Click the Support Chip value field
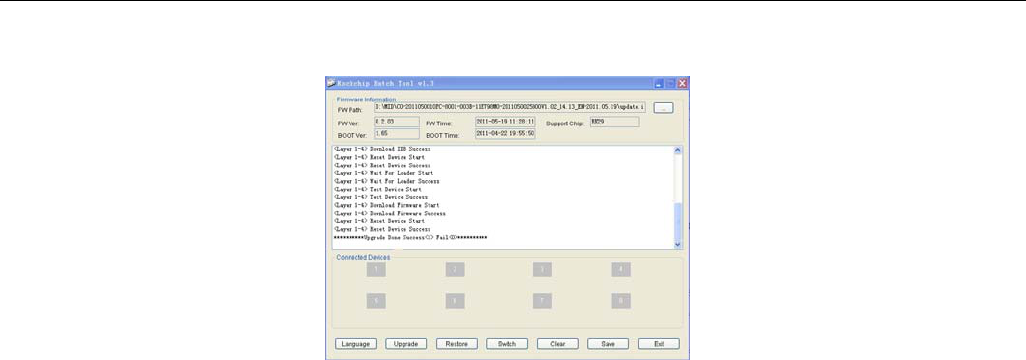 (614, 122)
